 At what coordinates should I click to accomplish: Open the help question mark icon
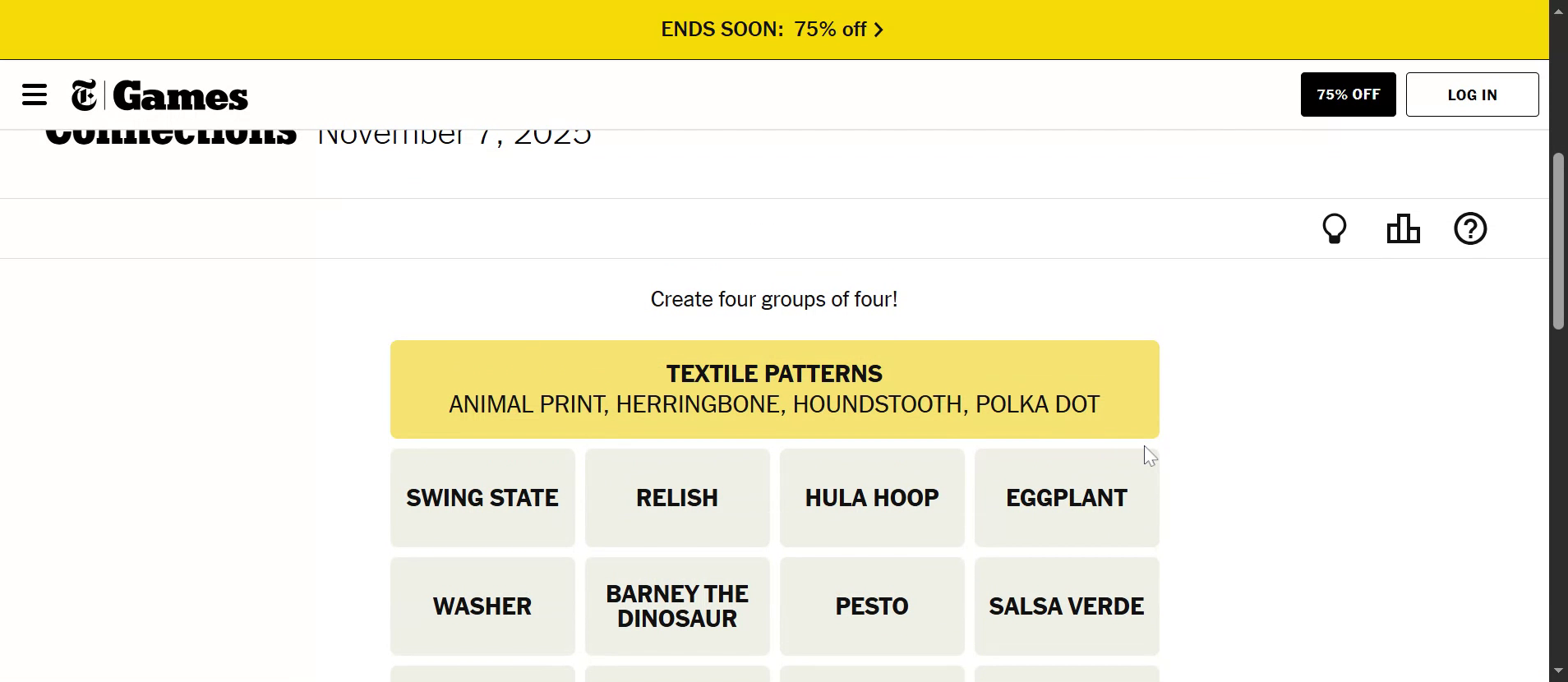[x=1470, y=228]
